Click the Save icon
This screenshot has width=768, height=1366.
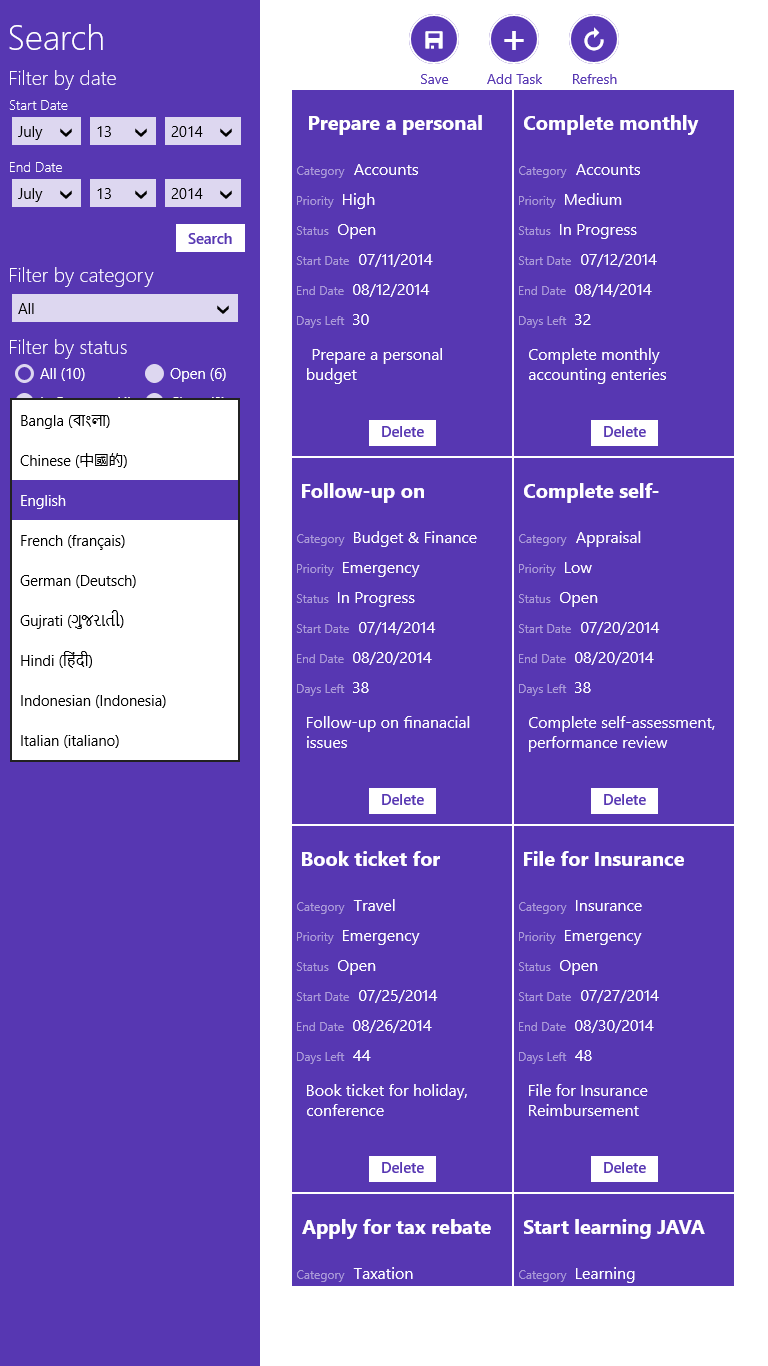point(434,40)
